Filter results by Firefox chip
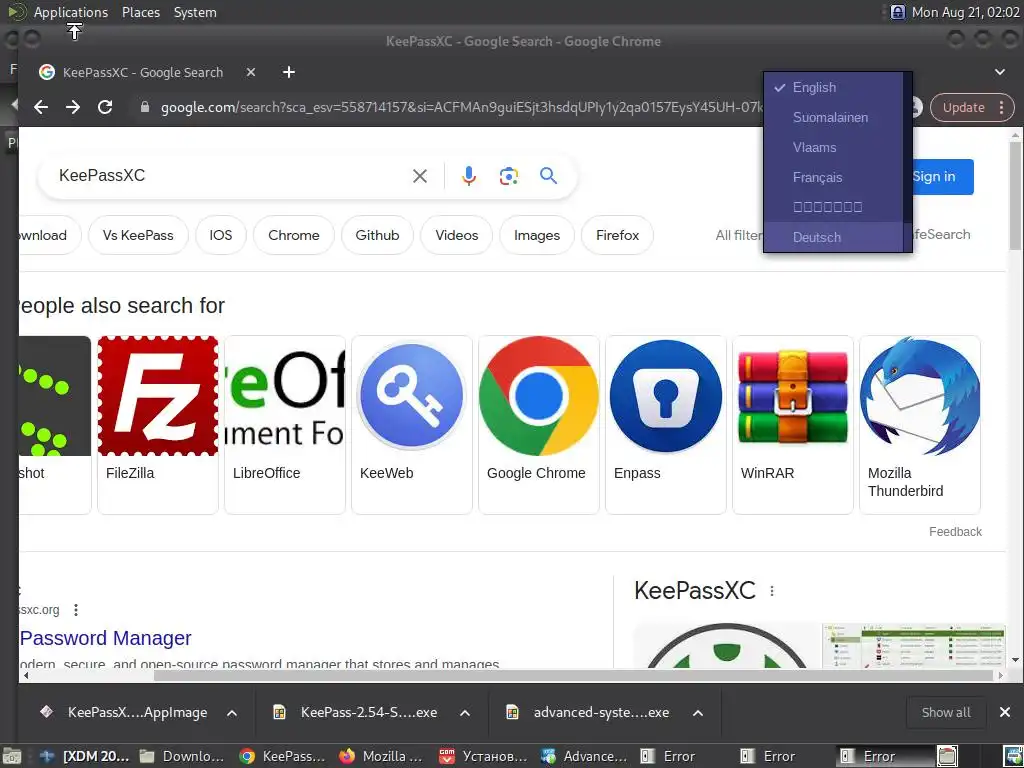 (617, 235)
